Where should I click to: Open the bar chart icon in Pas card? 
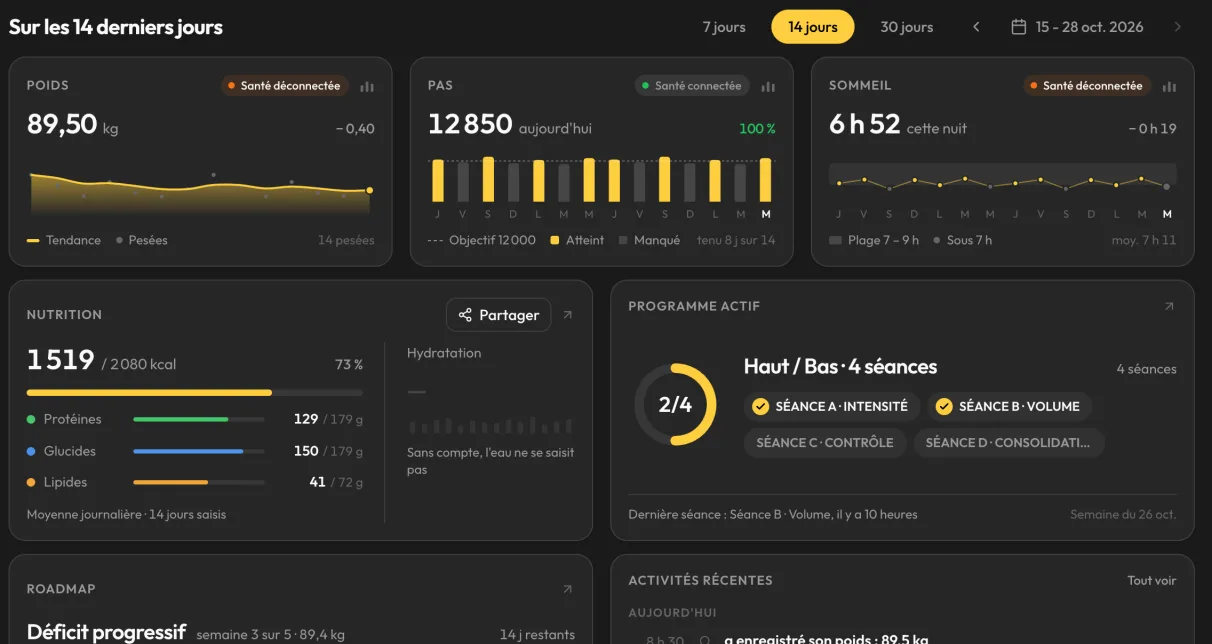click(x=768, y=86)
